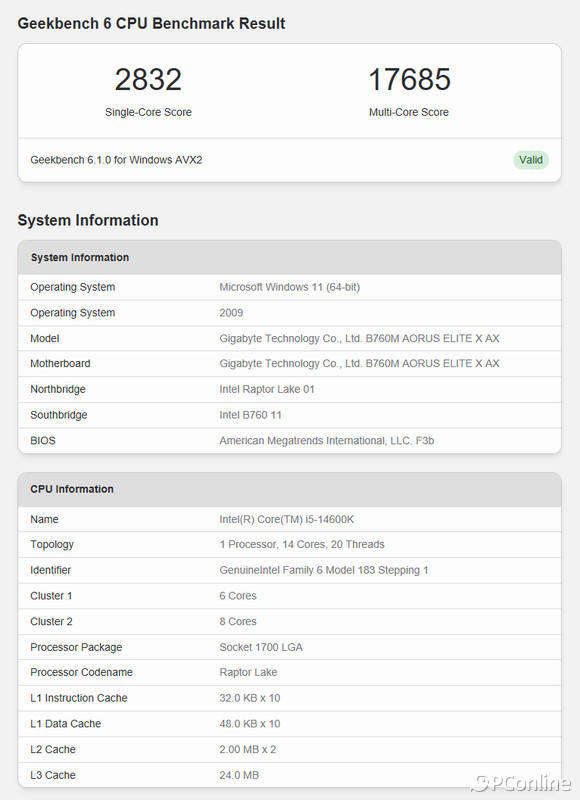Click the Identifier label
Screen dimensions: 580x800
pos(51,570)
